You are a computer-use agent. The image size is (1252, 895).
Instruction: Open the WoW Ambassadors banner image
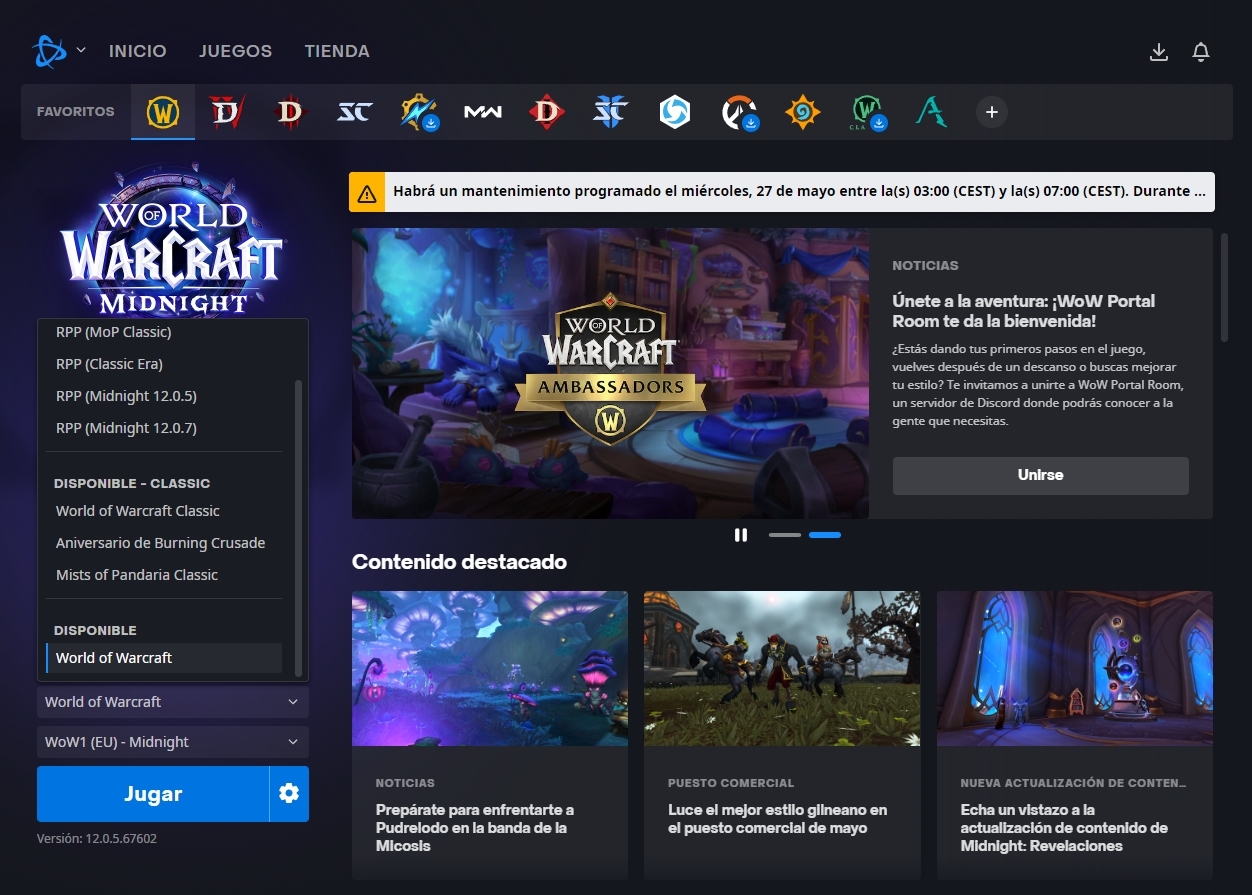click(610, 373)
